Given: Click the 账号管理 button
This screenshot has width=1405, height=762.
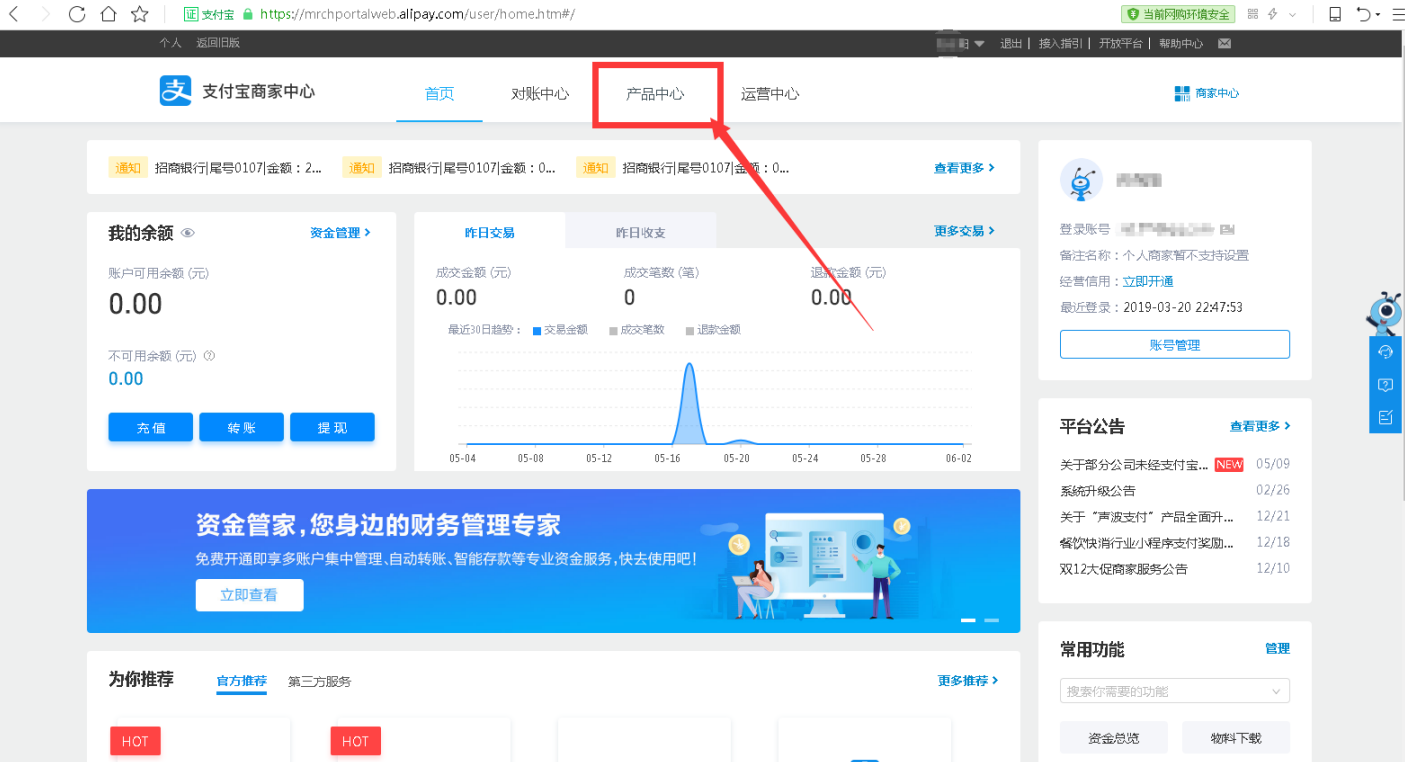Looking at the screenshot, I should tap(1175, 344).
